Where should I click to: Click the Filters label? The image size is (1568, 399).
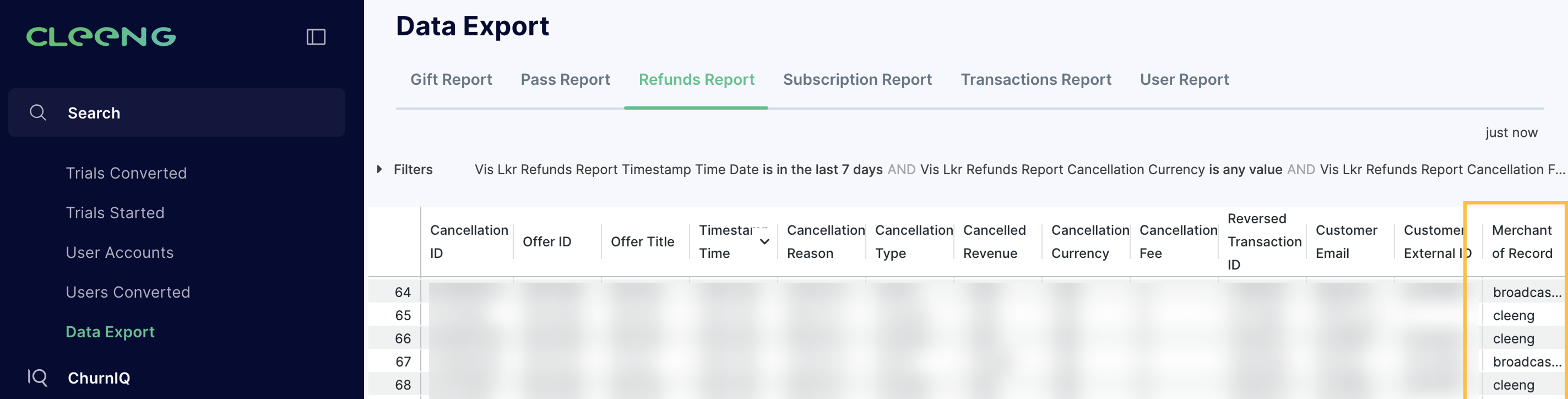[x=413, y=169]
